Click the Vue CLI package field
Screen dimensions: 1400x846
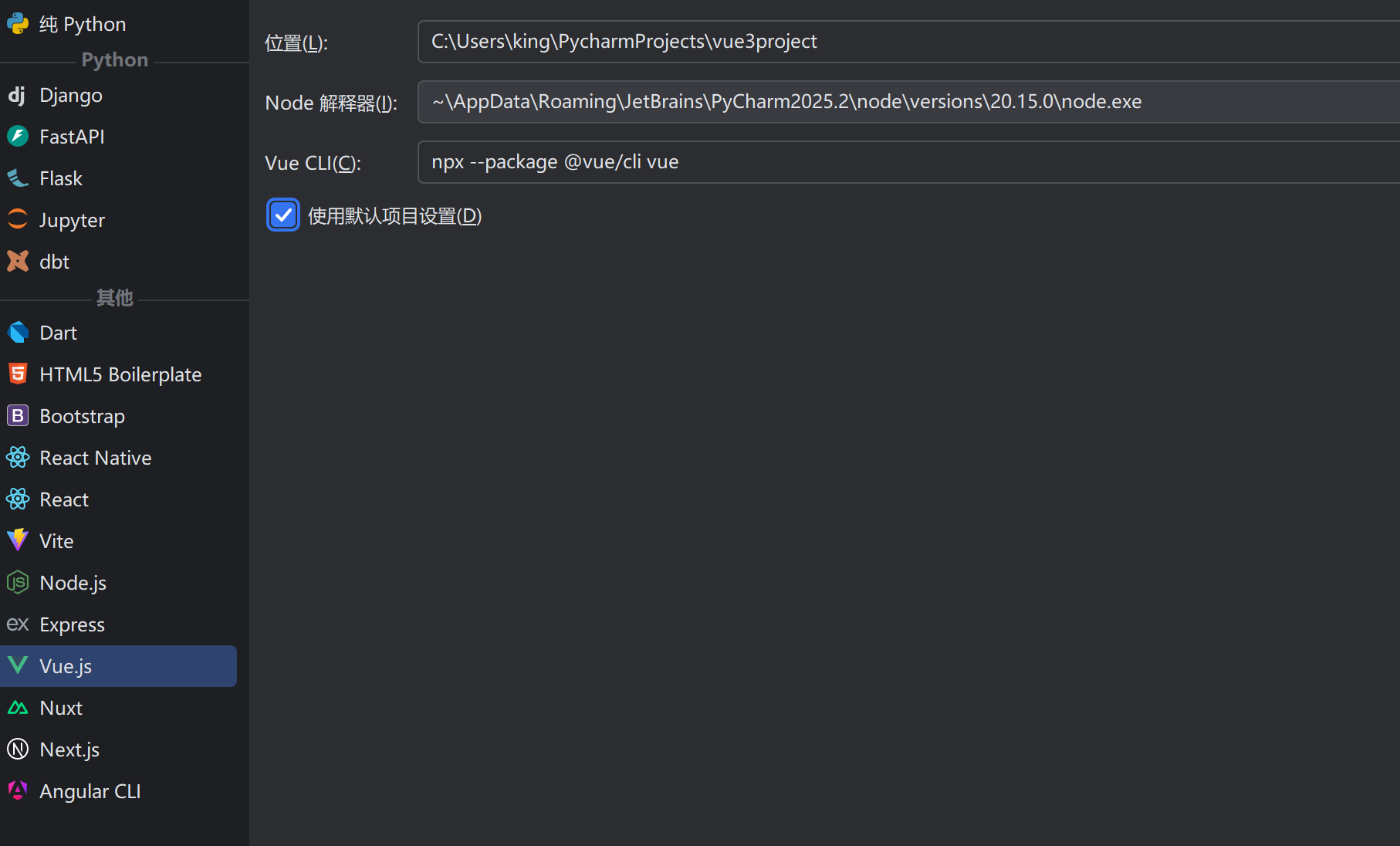tap(908, 162)
